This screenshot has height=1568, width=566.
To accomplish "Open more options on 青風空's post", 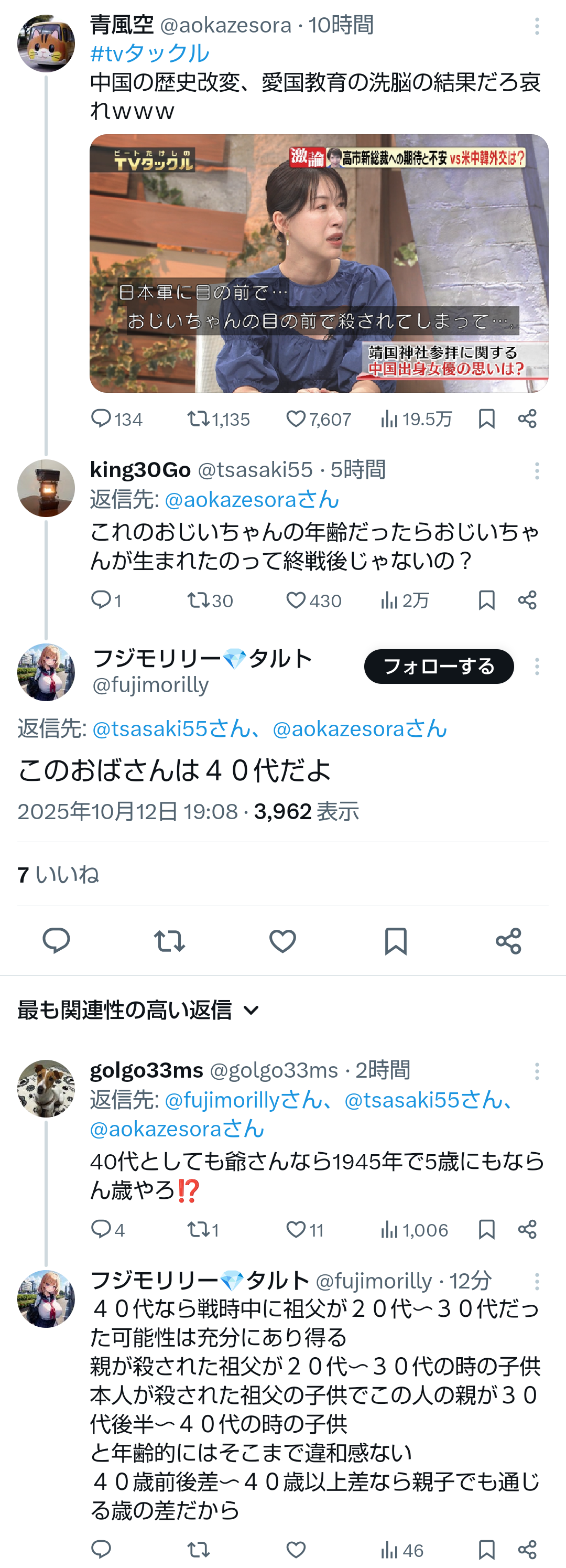I will pyautogui.click(x=537, y=26).
